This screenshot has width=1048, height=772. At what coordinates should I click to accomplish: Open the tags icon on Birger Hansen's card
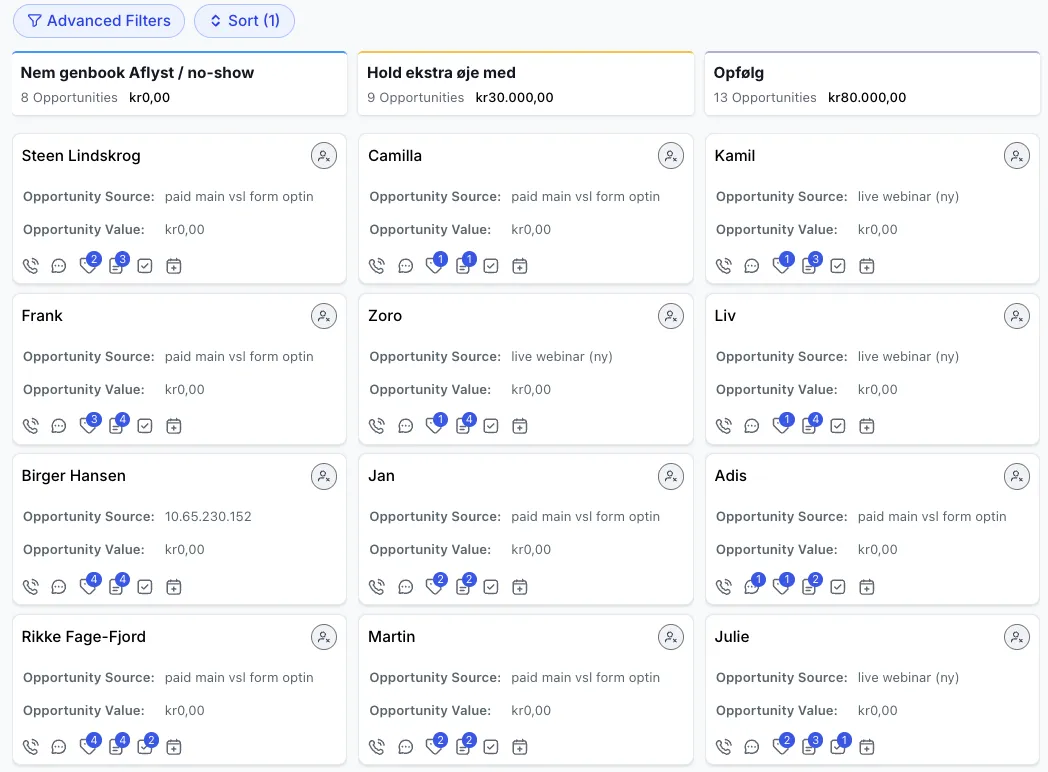coord(88,587)
